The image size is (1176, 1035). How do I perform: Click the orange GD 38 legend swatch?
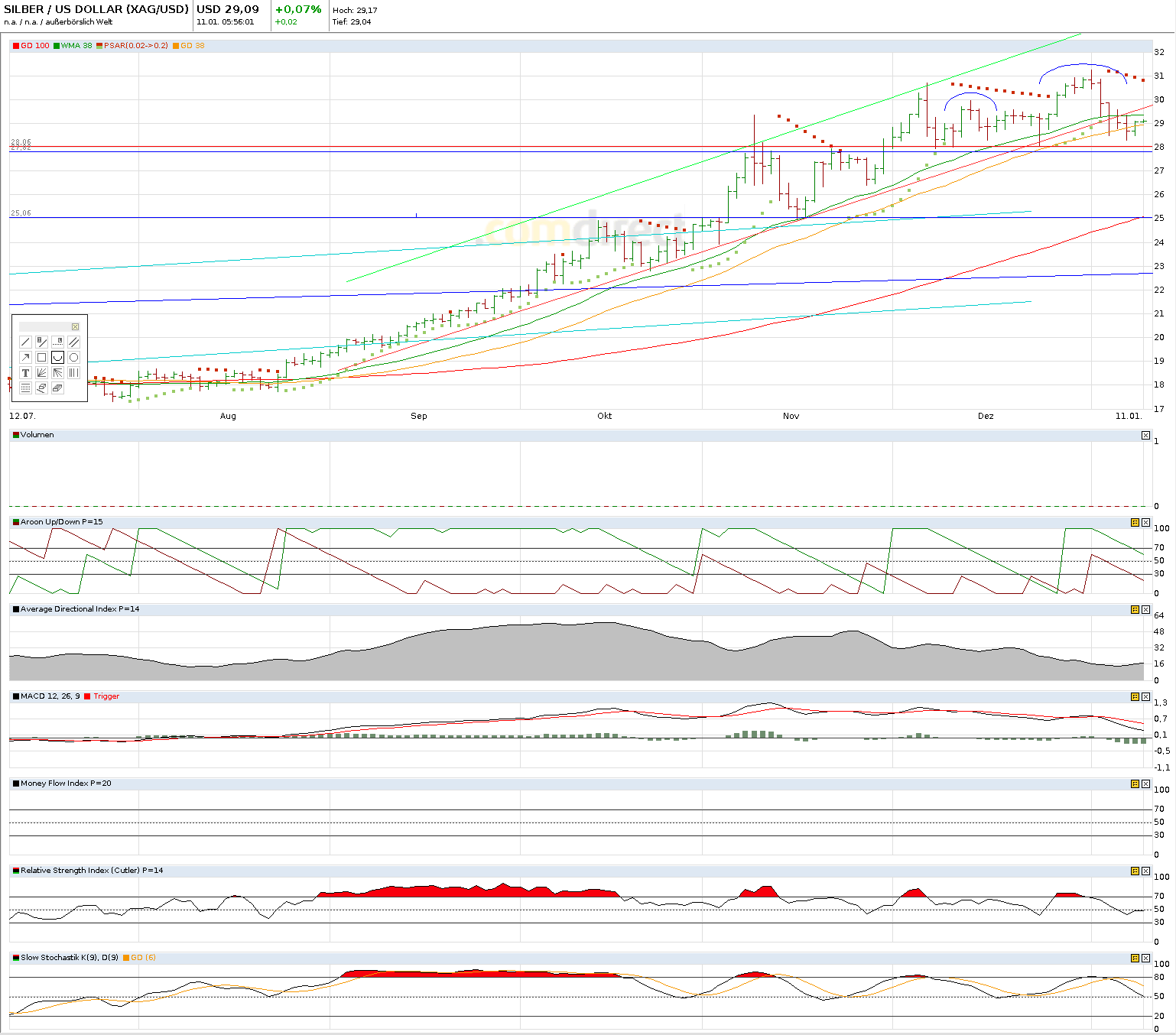point(176,46)
